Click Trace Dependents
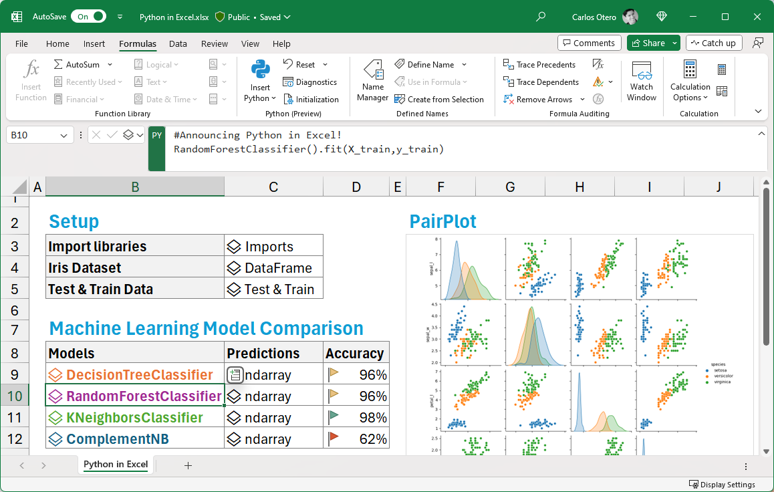This screenshot has width=774, height=492. [541, 82]
